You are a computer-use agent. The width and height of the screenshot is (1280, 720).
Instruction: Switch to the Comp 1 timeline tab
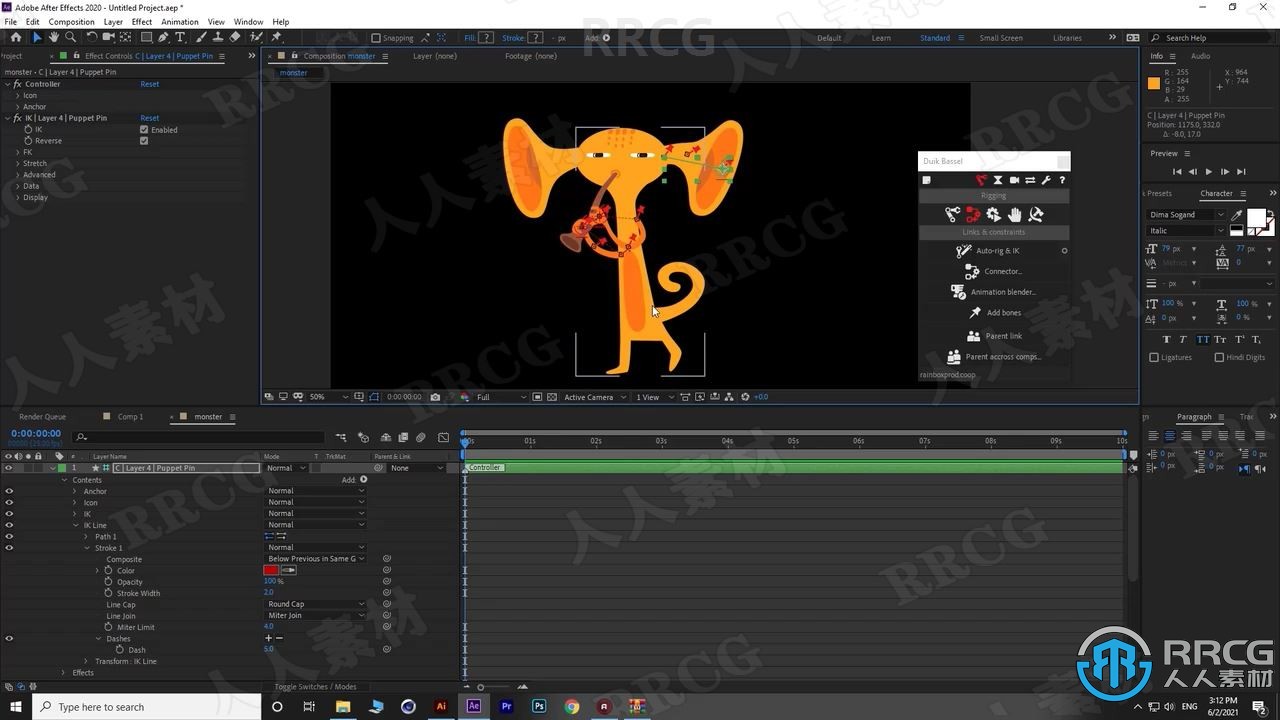(x=130, y=417)
